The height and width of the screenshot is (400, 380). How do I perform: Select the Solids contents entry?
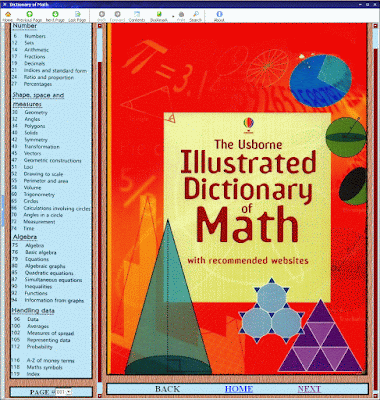[31, 133]
